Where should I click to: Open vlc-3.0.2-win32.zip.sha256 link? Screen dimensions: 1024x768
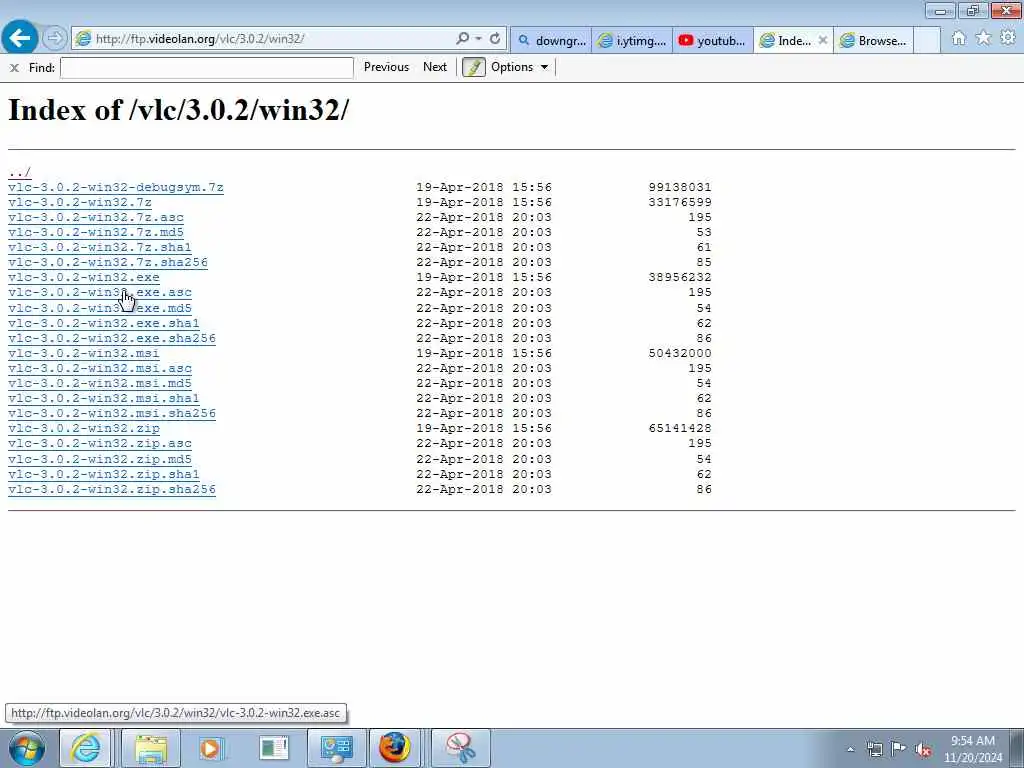point(112,489)
